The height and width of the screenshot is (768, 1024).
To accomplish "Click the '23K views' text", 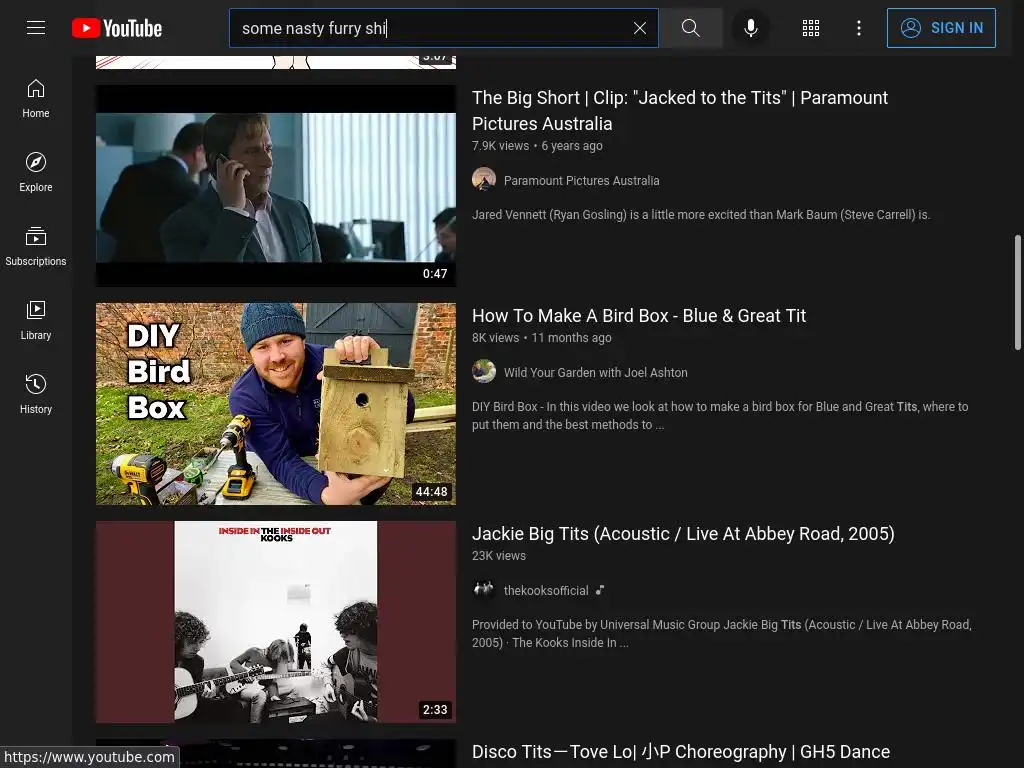I will click(499, 556).
